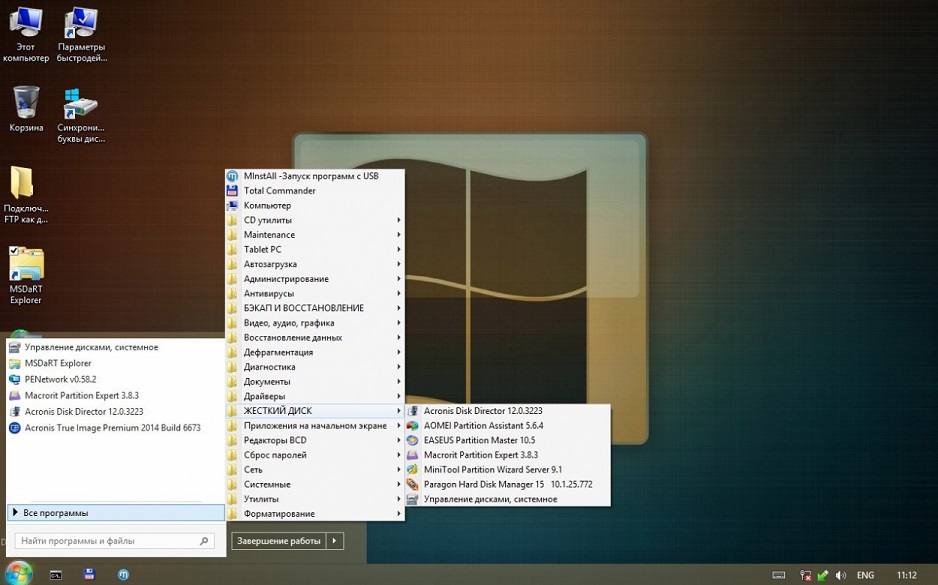Open the 11:12 taskbar clock

click(906, 575)
